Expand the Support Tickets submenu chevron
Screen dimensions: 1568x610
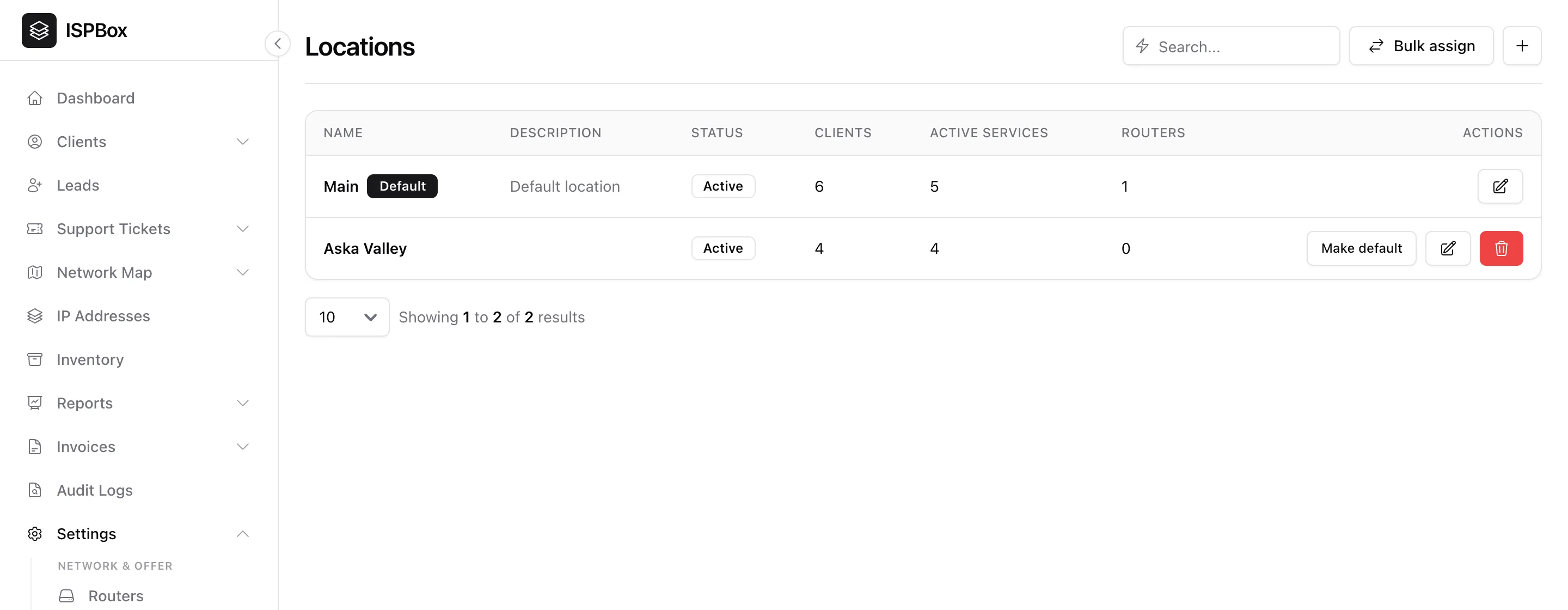click(243, 229)
